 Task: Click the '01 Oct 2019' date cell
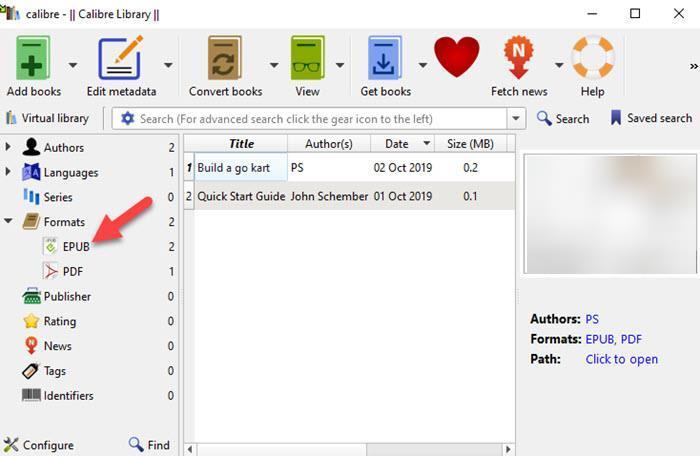click(x=403, y=196)
